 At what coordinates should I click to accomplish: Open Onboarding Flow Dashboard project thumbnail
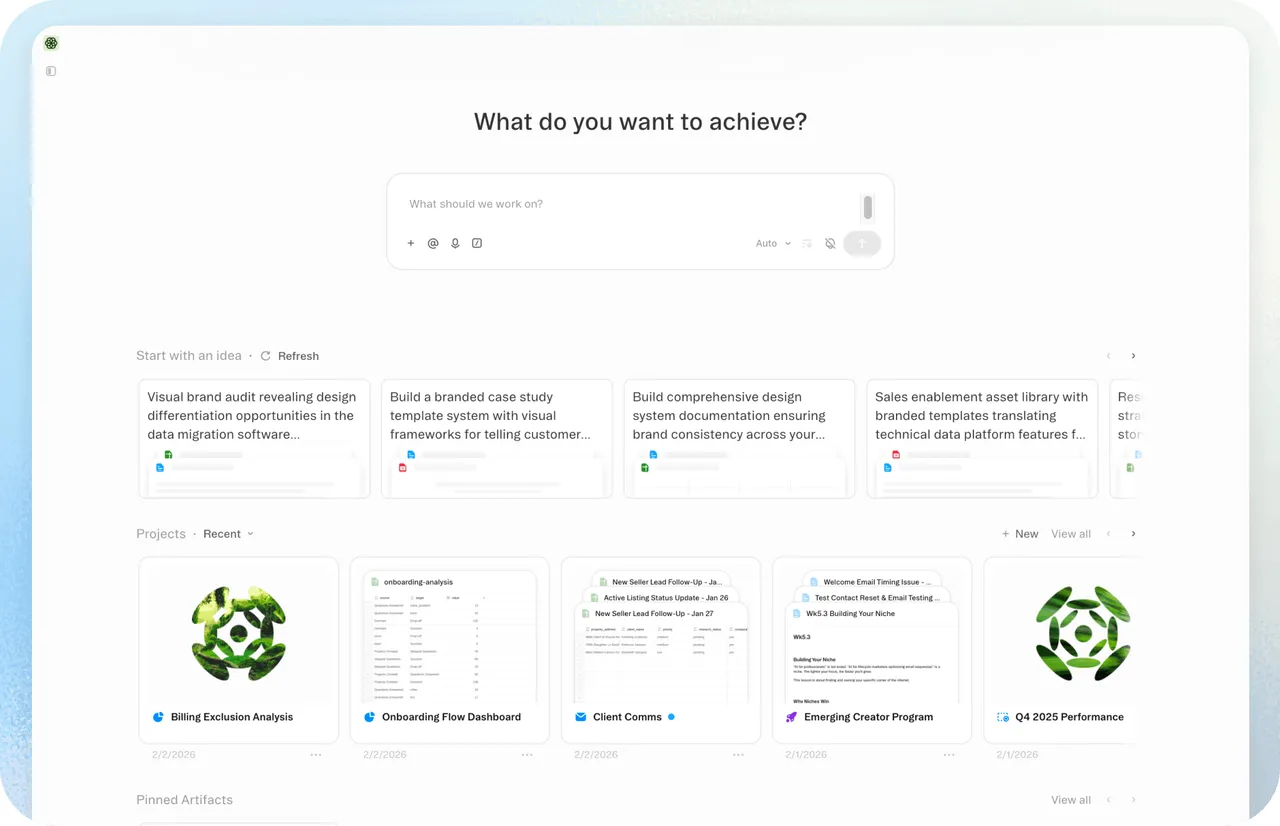[x=450, y=634]
